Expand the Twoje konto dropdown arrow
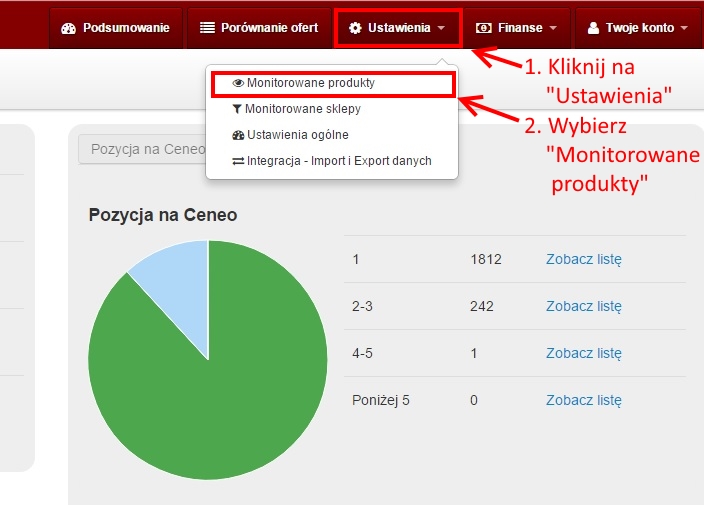 pyautogui.click(x=684, y=28)
